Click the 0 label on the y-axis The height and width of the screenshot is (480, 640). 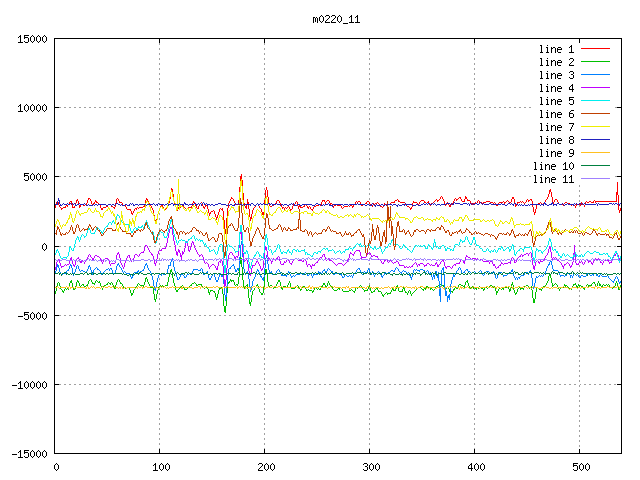point(46,246)
